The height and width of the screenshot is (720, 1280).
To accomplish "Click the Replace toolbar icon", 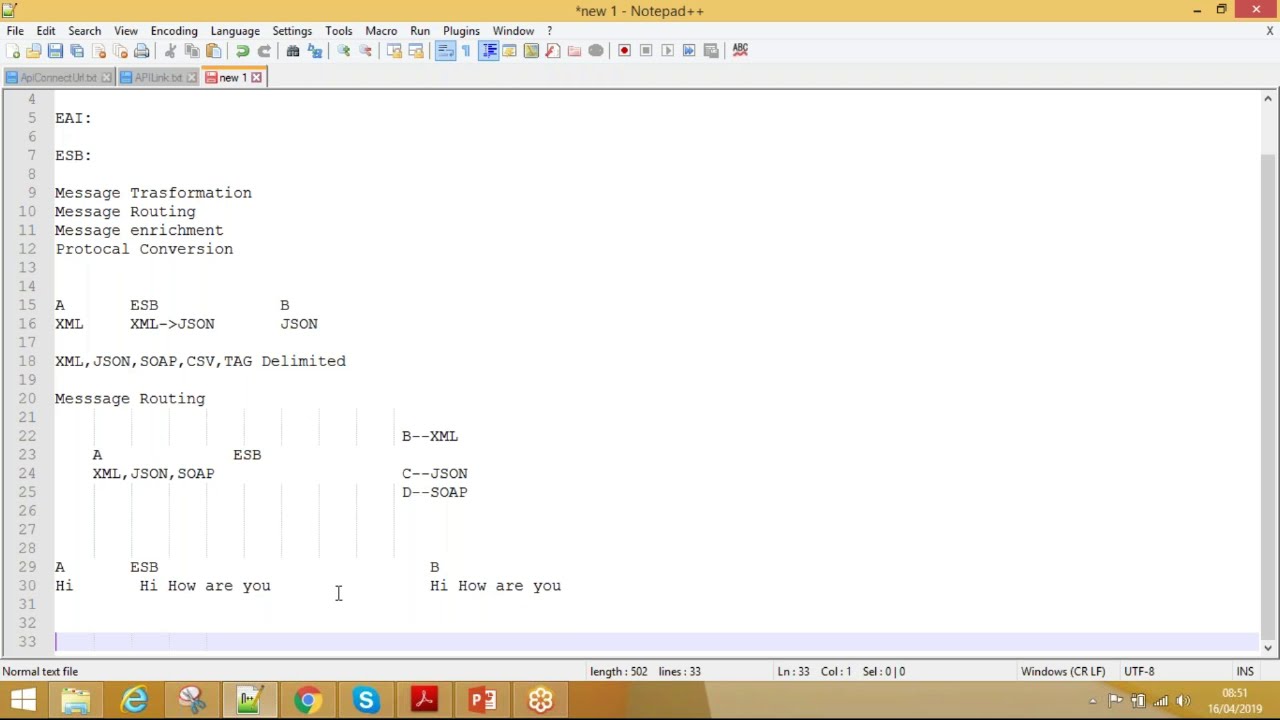I will [x=315, y=50].
